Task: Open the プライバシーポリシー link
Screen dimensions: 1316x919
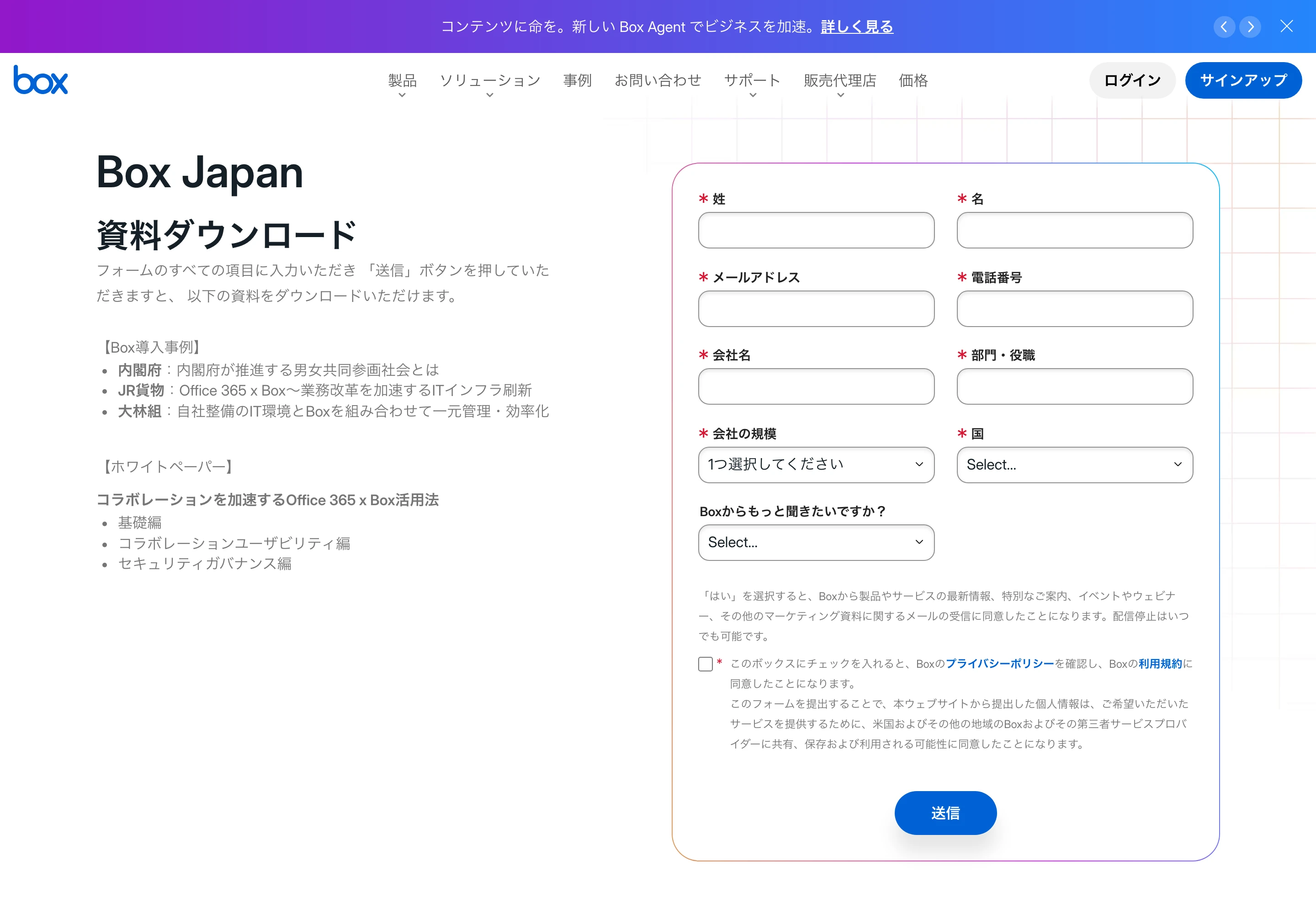Action: (1000, 664)
